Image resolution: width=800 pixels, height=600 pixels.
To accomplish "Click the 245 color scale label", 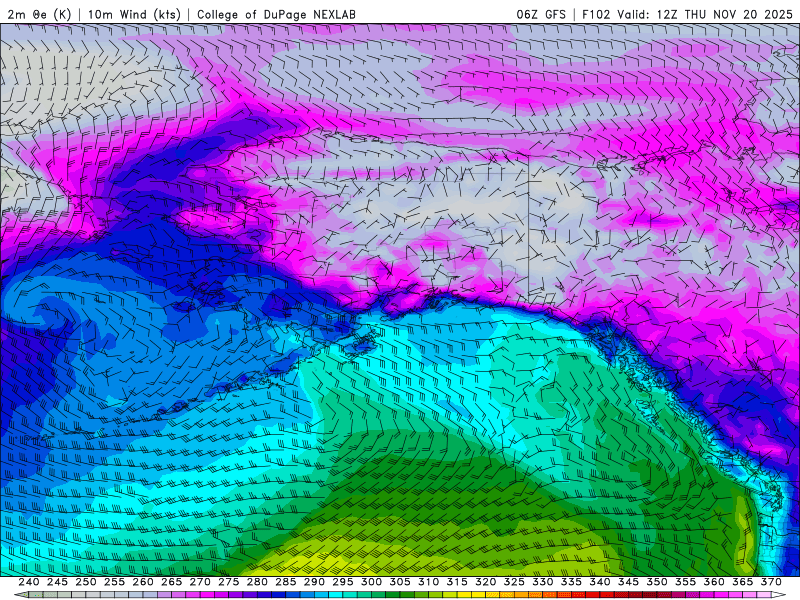I will [57, 582].
